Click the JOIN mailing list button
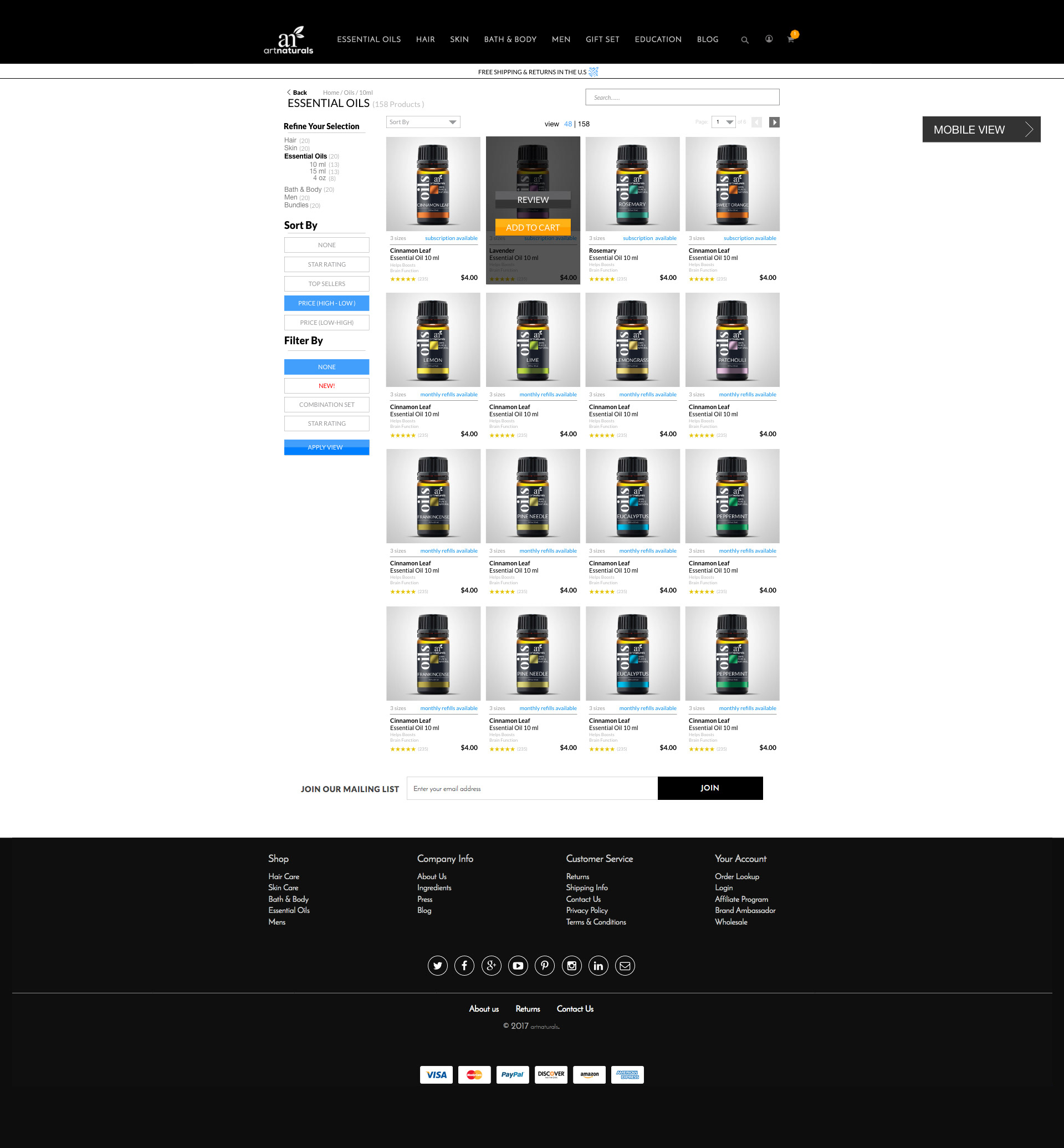The width and height of the screenshot is (1064, 1148). click(710, 788)
